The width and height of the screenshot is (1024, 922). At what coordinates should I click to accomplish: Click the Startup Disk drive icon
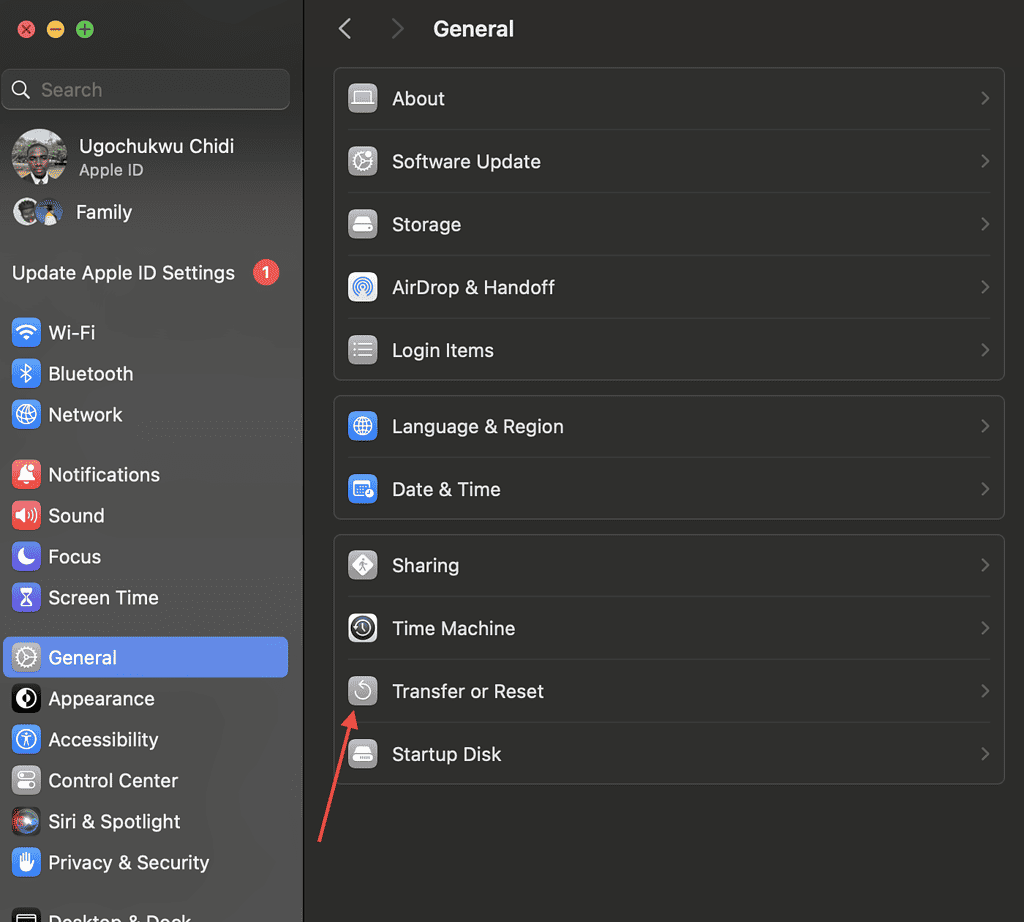[362, 754]
